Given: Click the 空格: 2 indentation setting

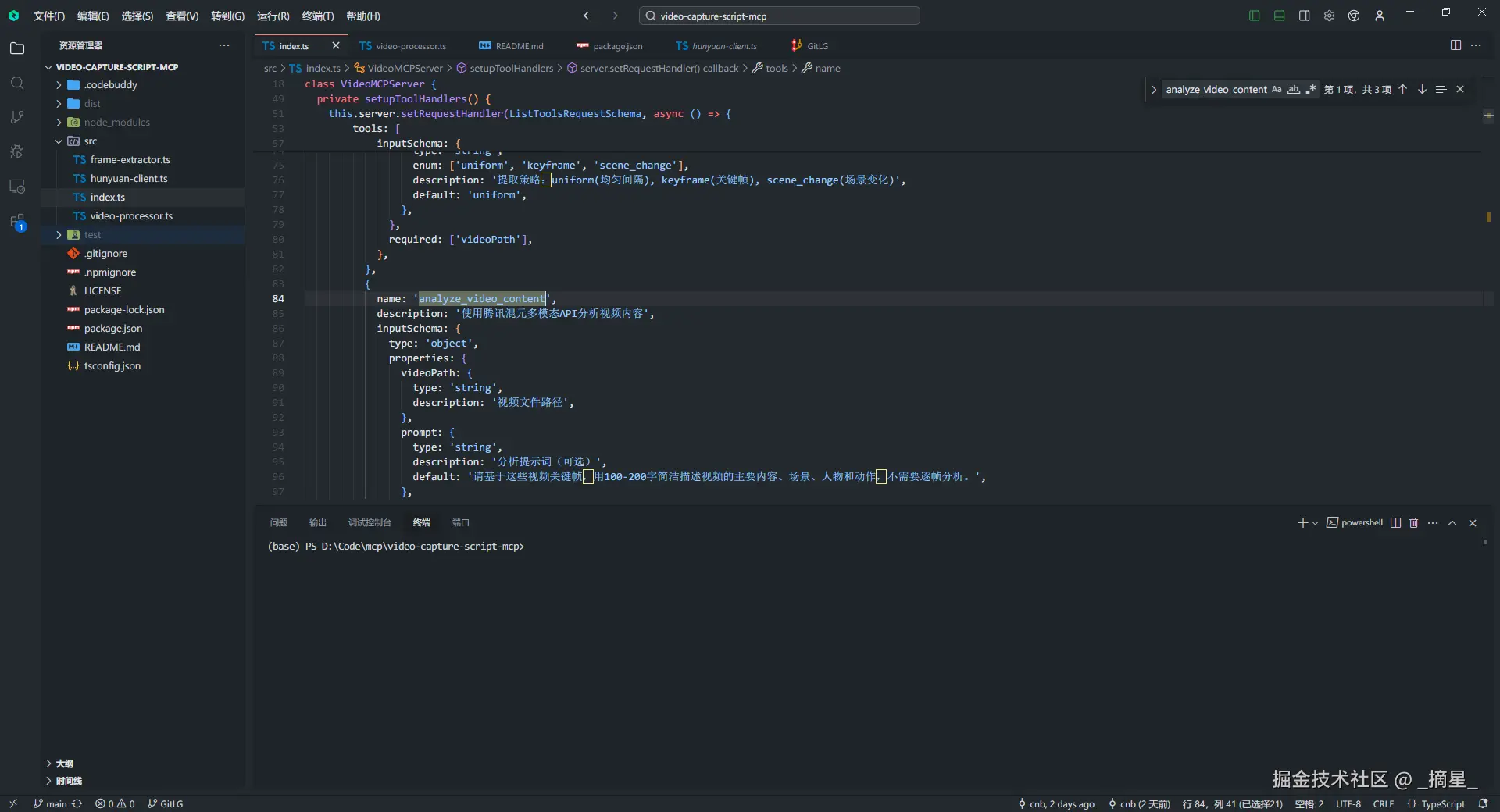Looking at the screenshot, I should point(1309,803).
